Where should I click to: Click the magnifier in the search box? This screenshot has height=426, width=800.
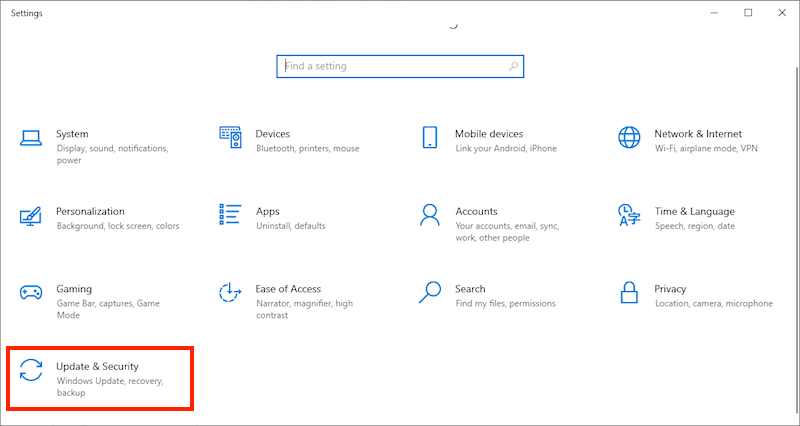(x=513, y=66)
